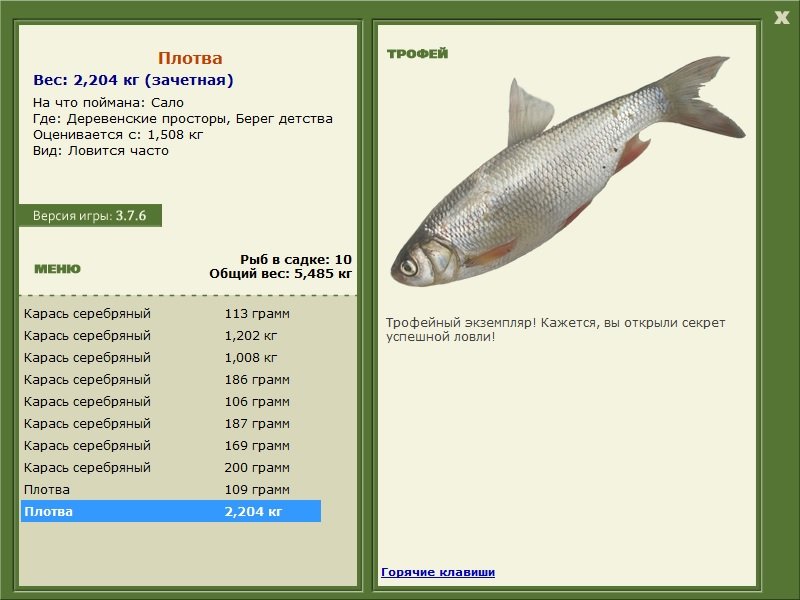800x600 pixels.
Task: Select the Карась серебряный 1,008 кг row
Action: click(171, 358)
